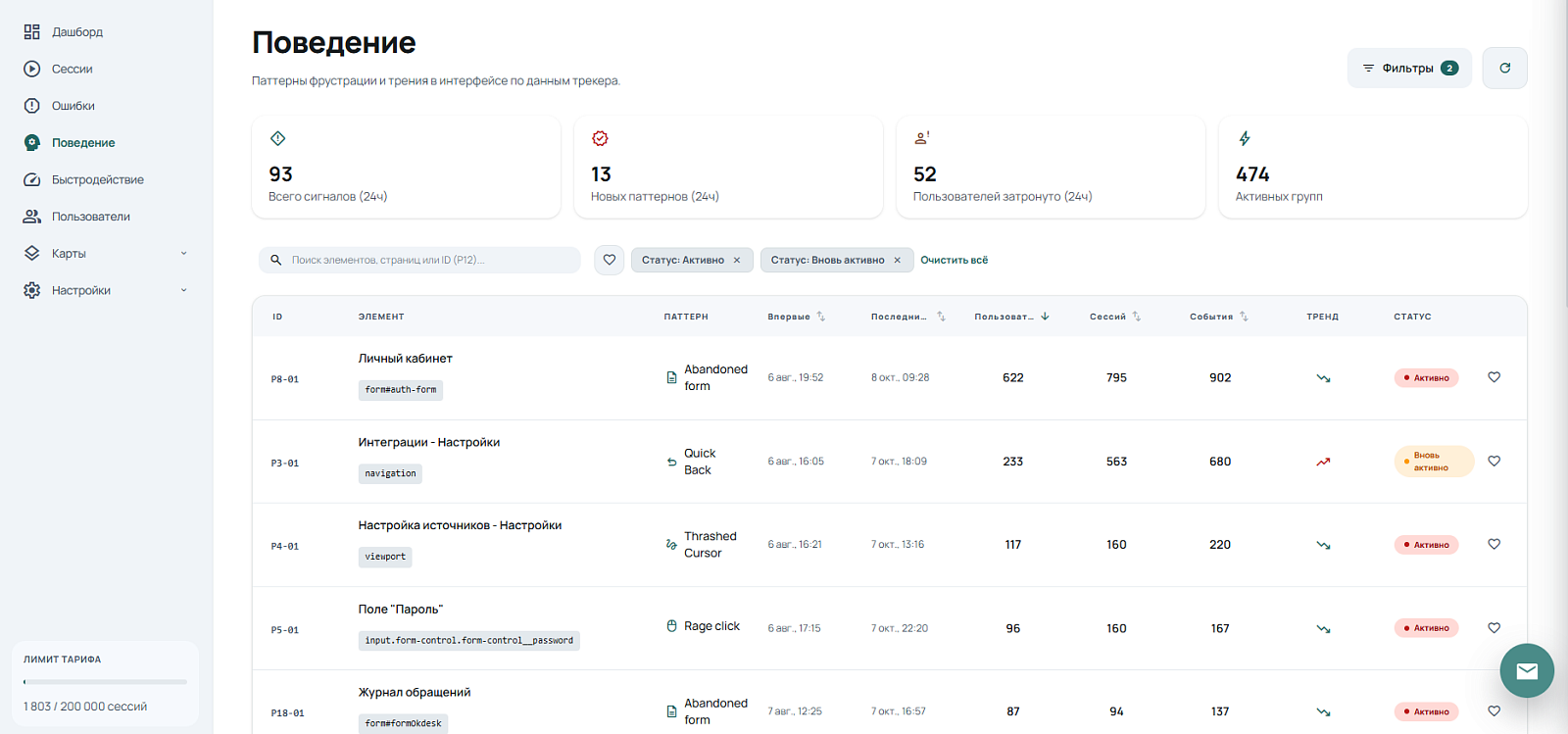Click the Пользователей затронуто card icon
The width and height of the screenshot is (1568, 734).
click(922, 139)
